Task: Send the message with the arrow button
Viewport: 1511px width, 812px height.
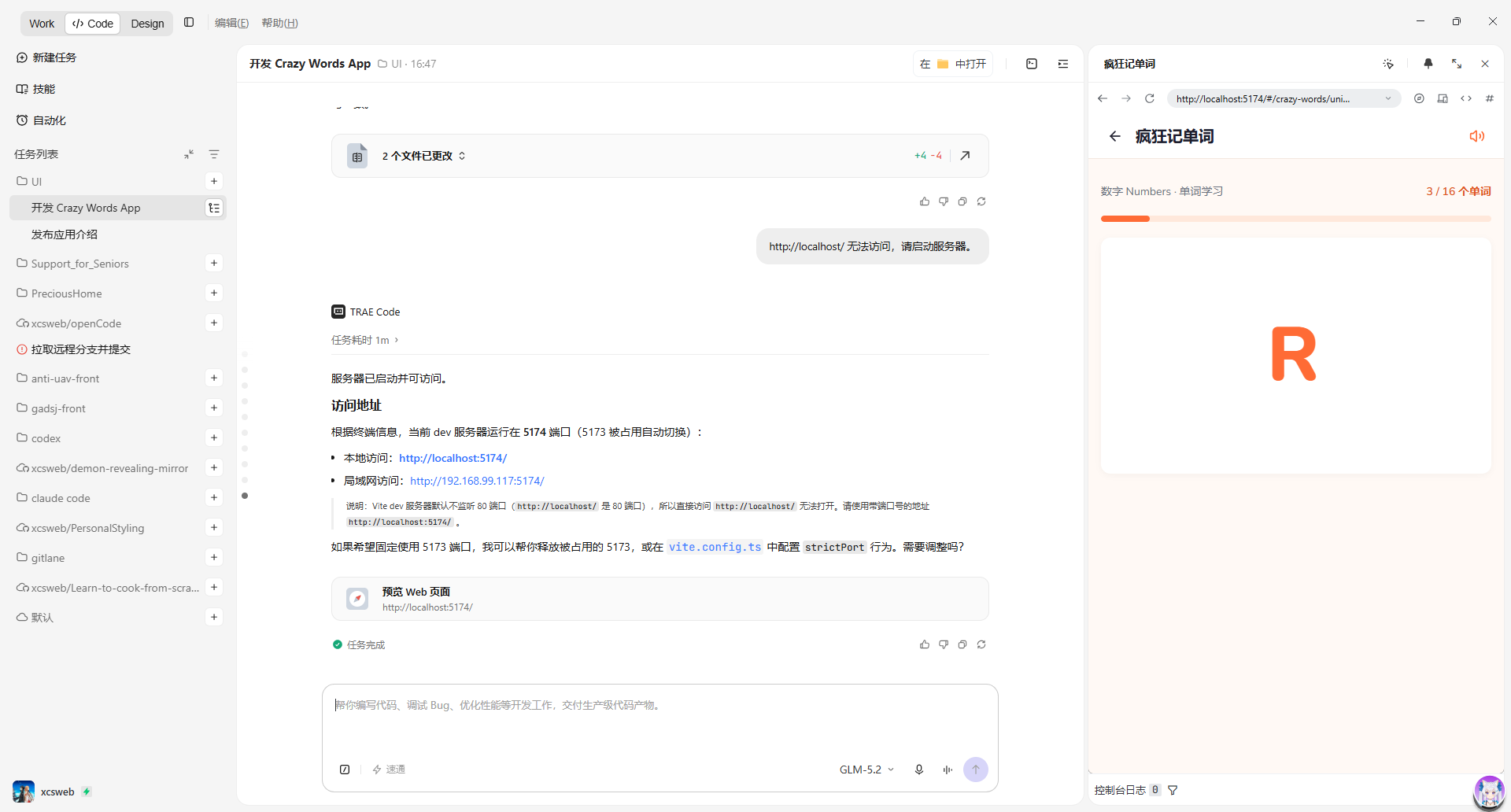Action: 976,770
